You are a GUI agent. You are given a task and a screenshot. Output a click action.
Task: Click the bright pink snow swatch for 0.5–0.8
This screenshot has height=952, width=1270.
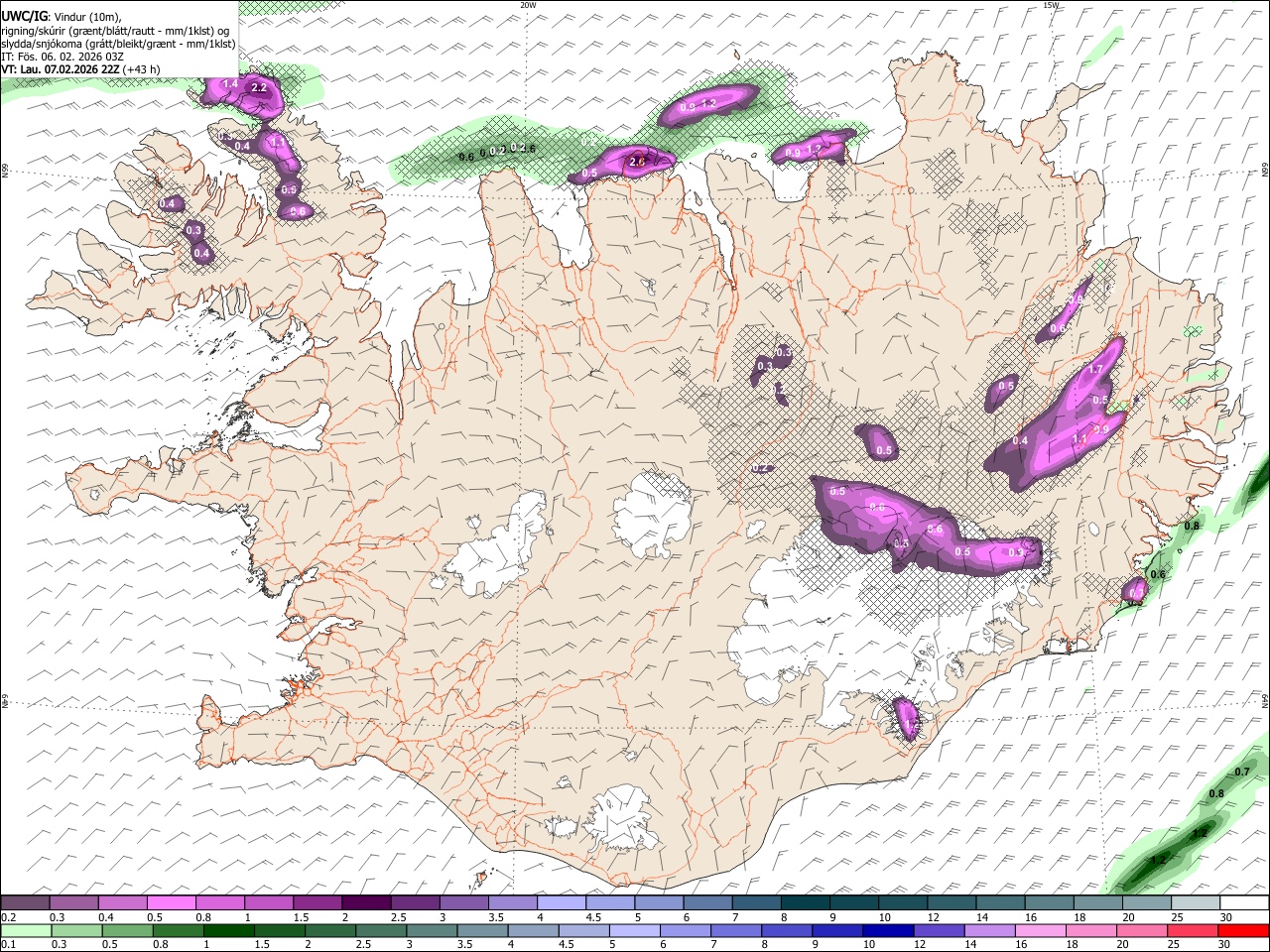click(x=172, y=903)
